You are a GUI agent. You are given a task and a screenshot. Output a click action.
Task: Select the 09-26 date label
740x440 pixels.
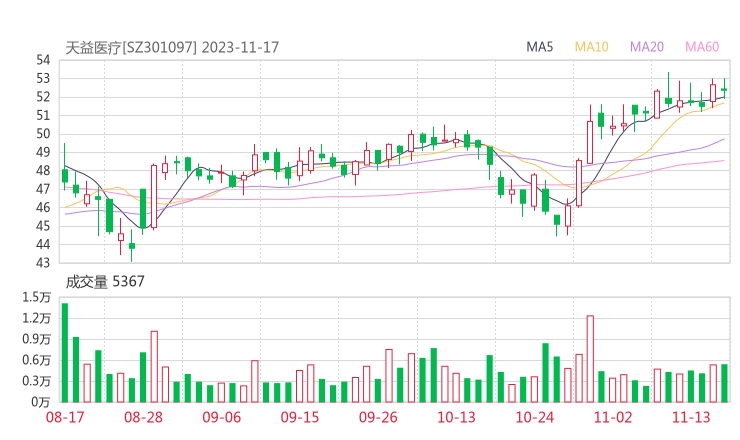378,417
